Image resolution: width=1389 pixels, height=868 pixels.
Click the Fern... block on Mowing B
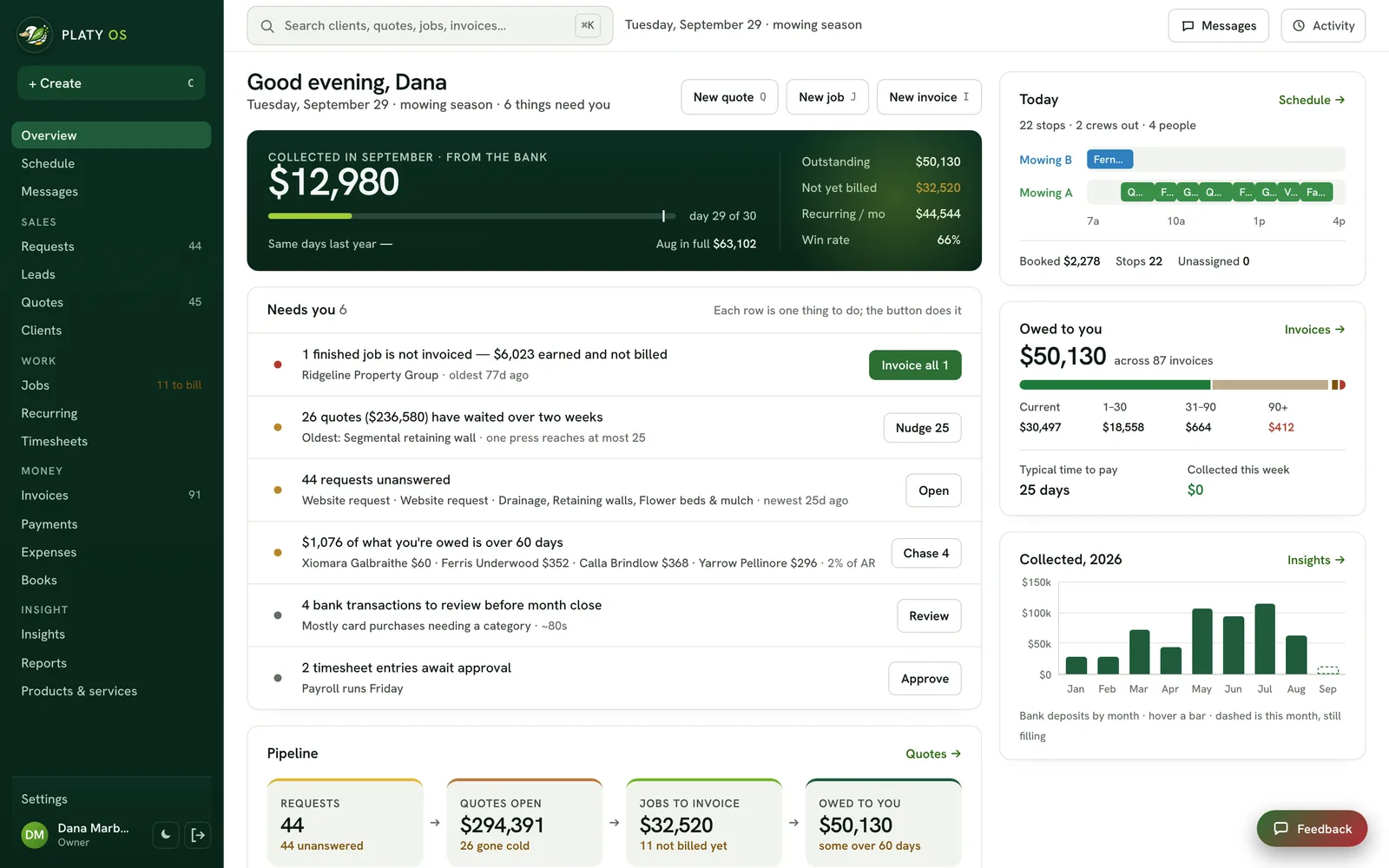pos(1109,160)
